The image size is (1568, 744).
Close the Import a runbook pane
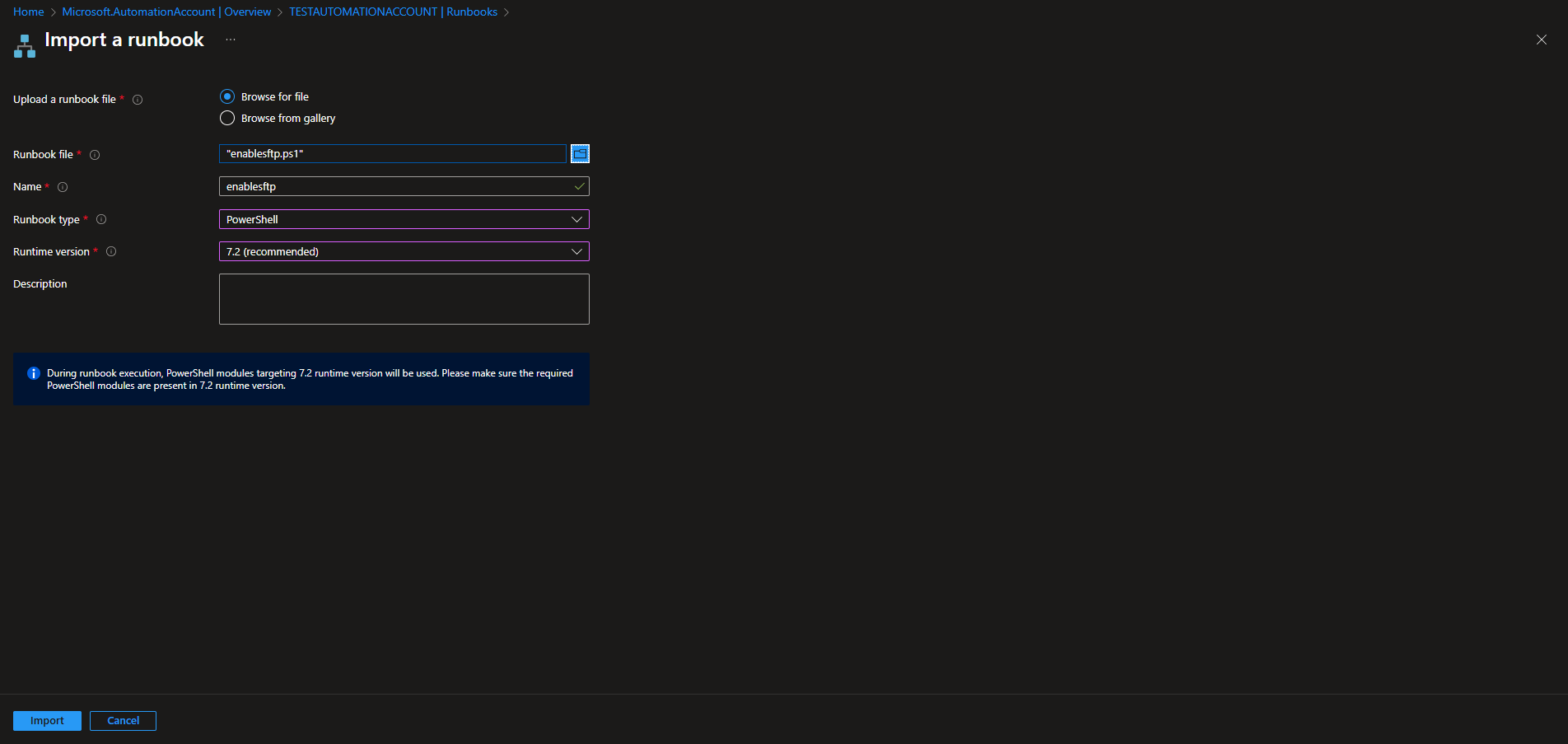click(x=1542, y=40)
